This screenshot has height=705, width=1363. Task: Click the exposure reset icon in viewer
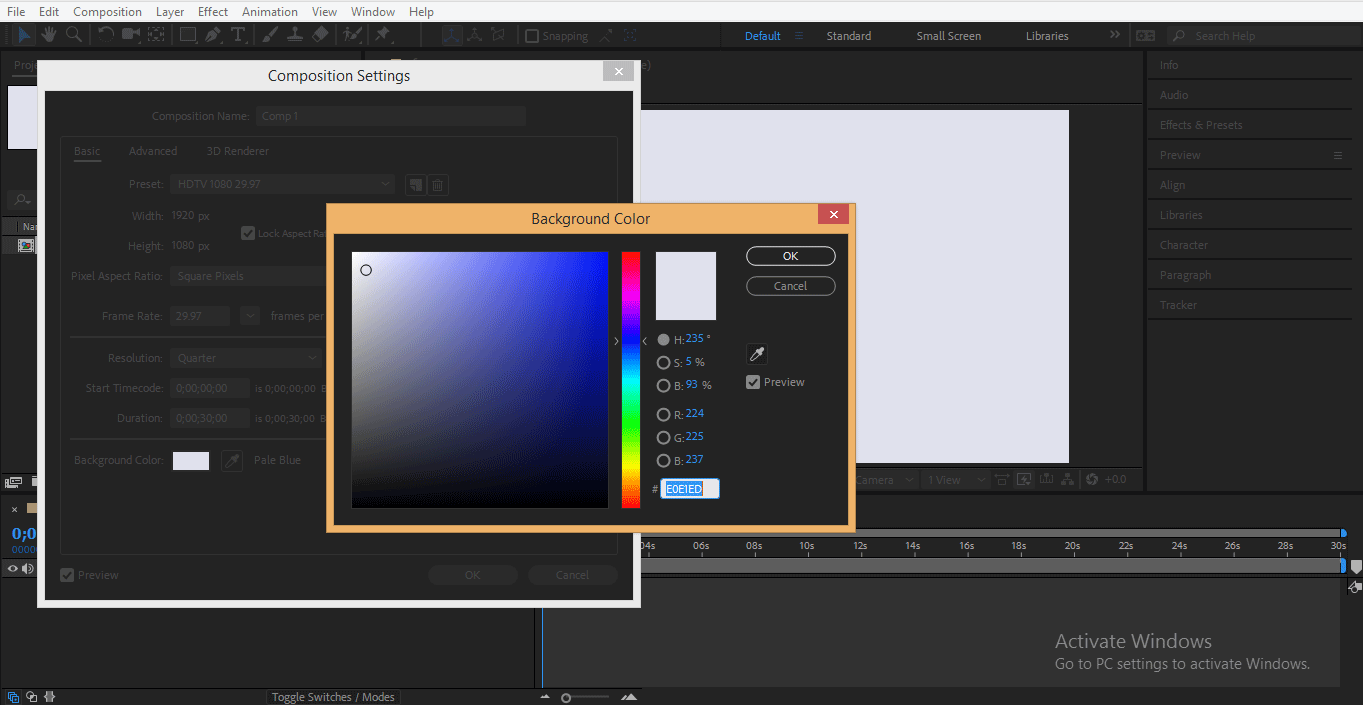click(1092, 480)
